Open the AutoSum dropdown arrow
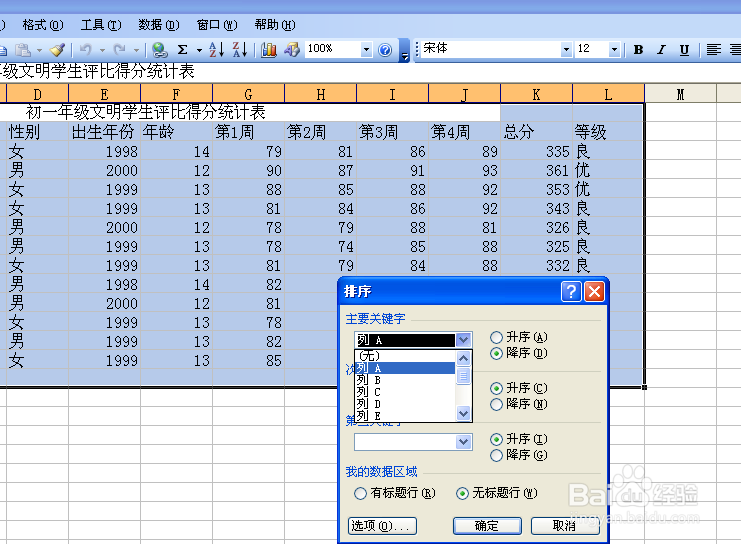The image size is (741, 544). [x=199, y=50]
